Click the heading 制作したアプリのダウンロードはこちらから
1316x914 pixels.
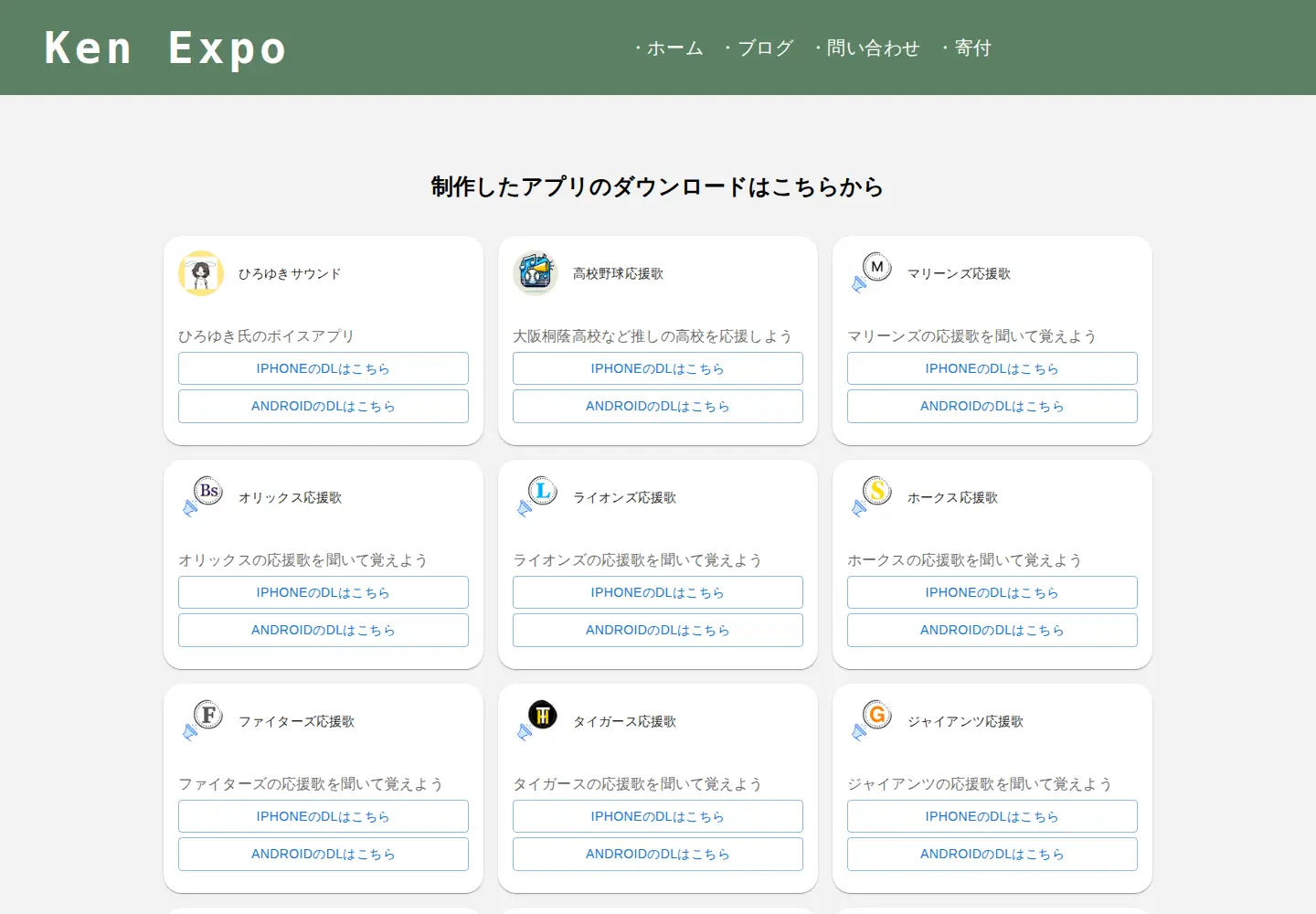658,187
